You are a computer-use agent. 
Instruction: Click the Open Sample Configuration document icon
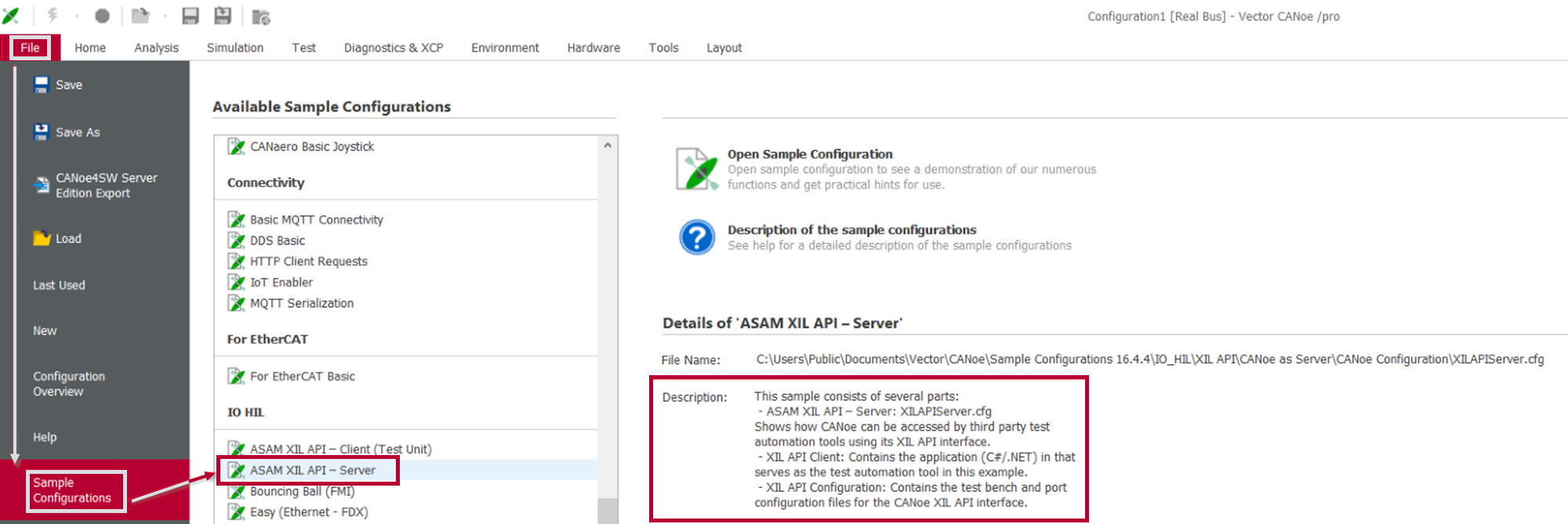click(x=697, y=169)
